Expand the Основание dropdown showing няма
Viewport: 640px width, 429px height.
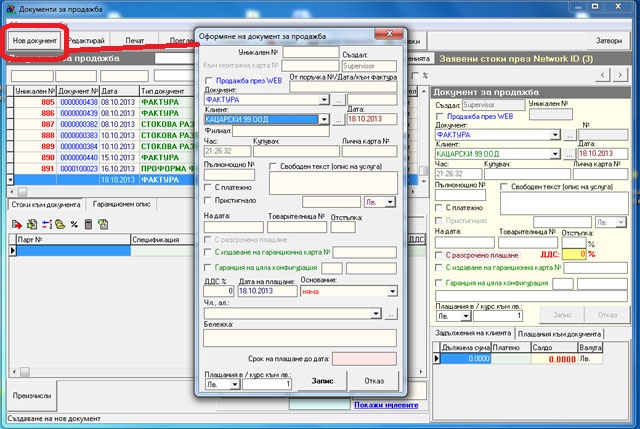pos(392,291)
